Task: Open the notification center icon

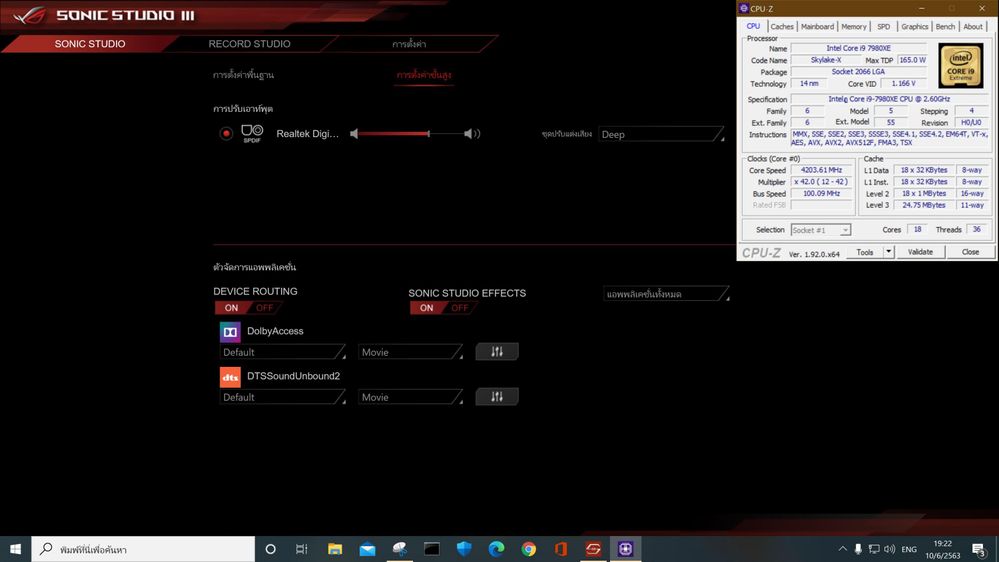Action: tap(979, 549)
